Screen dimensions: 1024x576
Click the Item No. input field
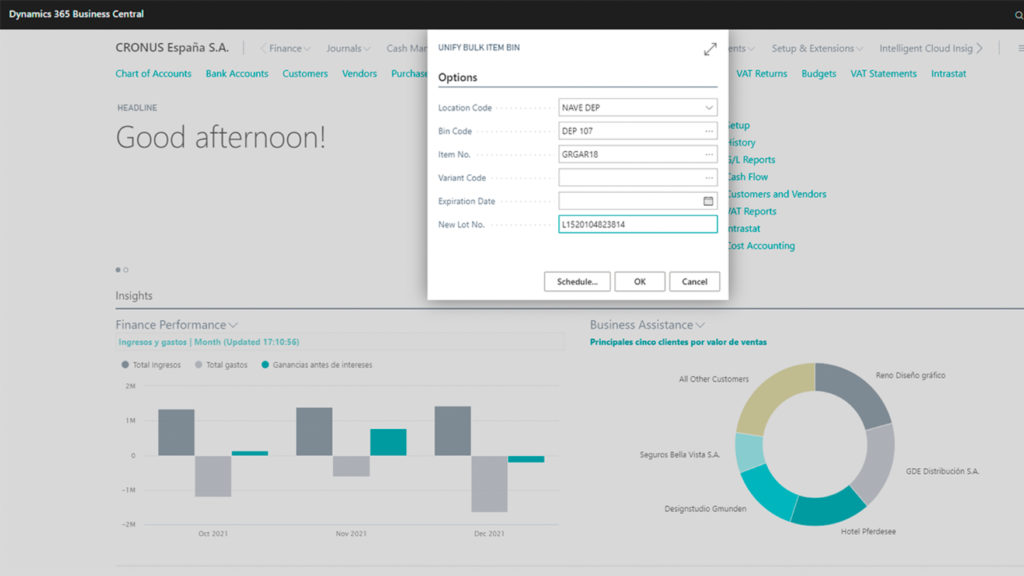point(637,155)
